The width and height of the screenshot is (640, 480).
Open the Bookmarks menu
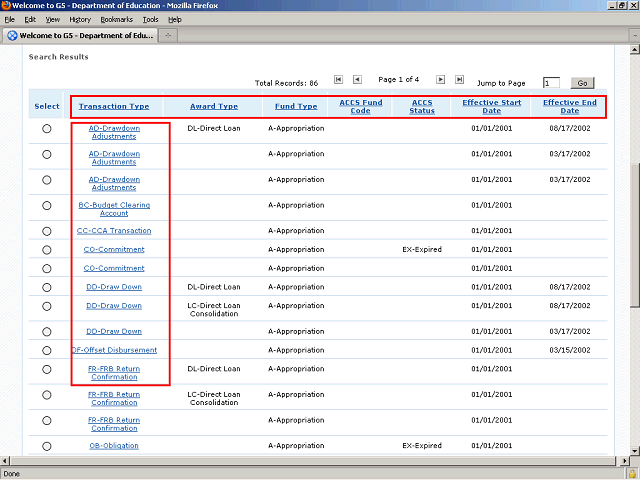(x=116, y=19)
